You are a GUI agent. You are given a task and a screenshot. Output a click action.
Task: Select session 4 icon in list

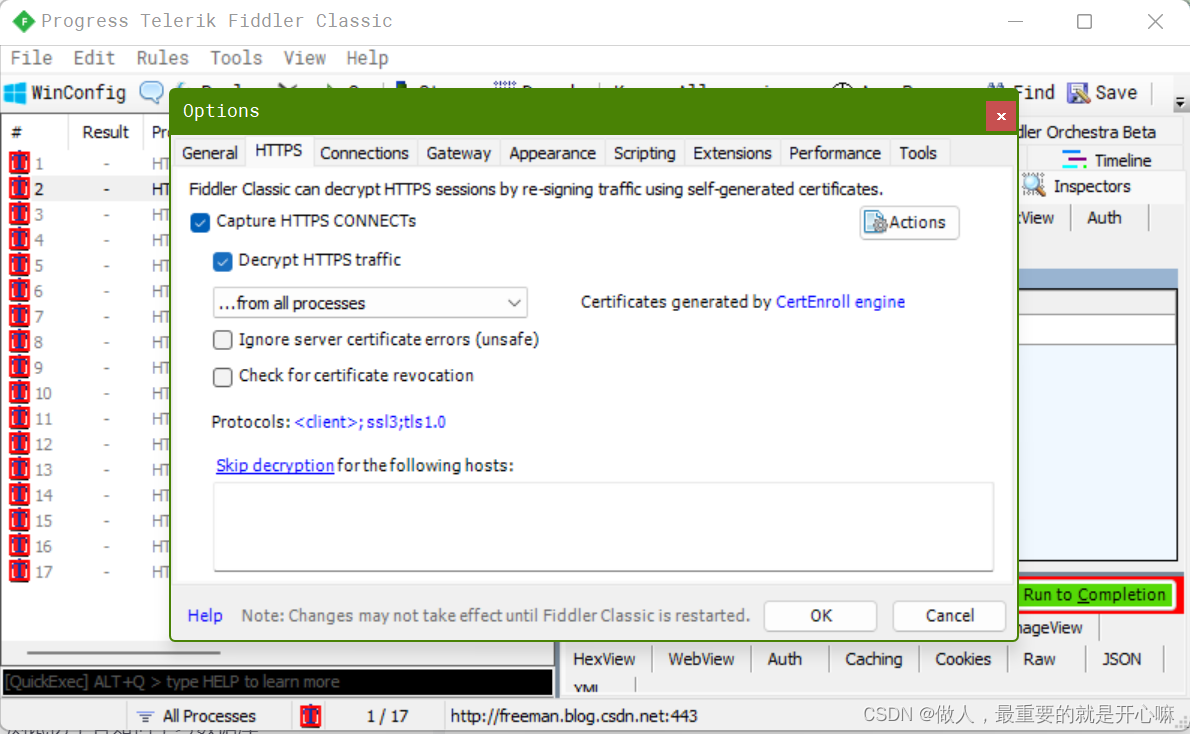click(x=19, y=239)
